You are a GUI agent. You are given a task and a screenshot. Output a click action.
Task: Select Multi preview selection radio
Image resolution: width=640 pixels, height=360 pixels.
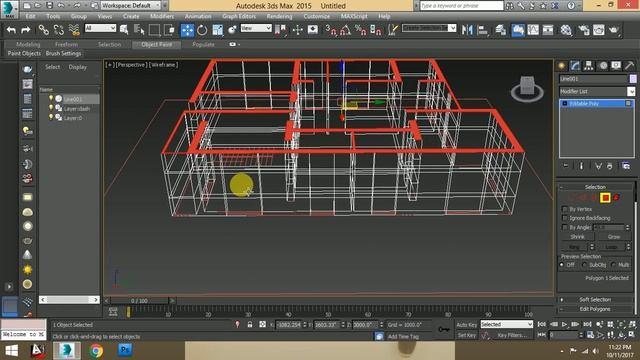614,265
